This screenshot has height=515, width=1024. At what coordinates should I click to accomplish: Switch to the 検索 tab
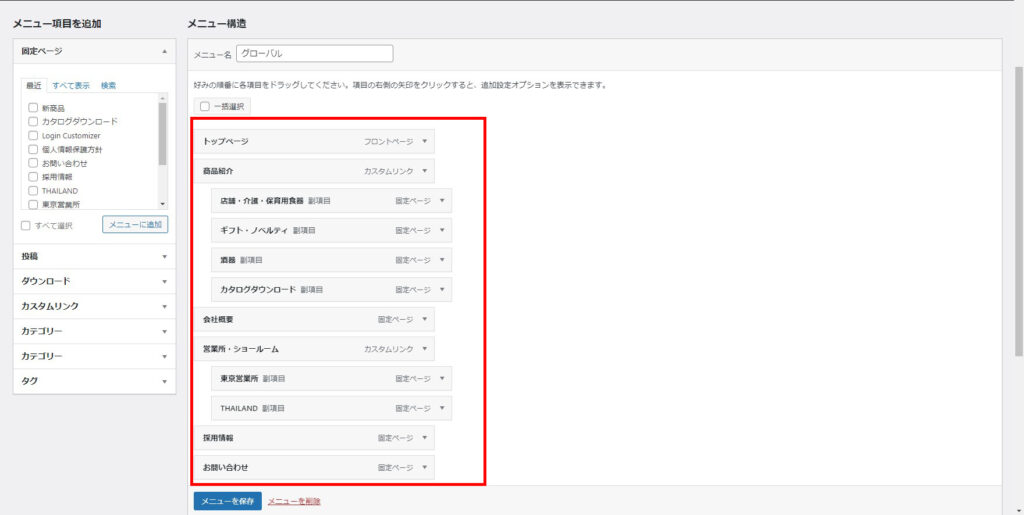[x=108, y=86]
